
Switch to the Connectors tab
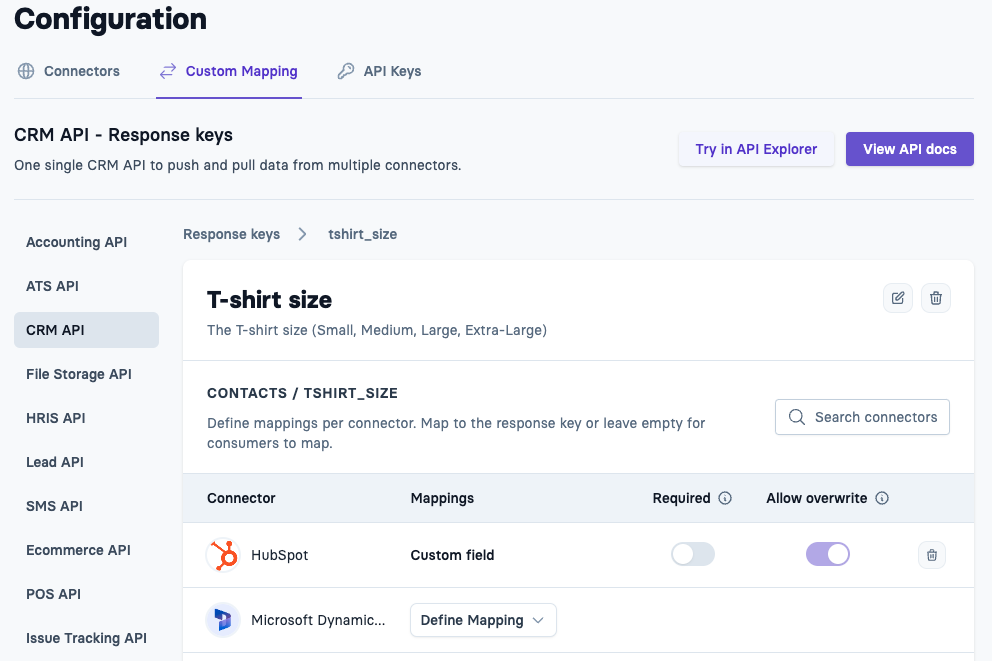click(x=69, y=71)
